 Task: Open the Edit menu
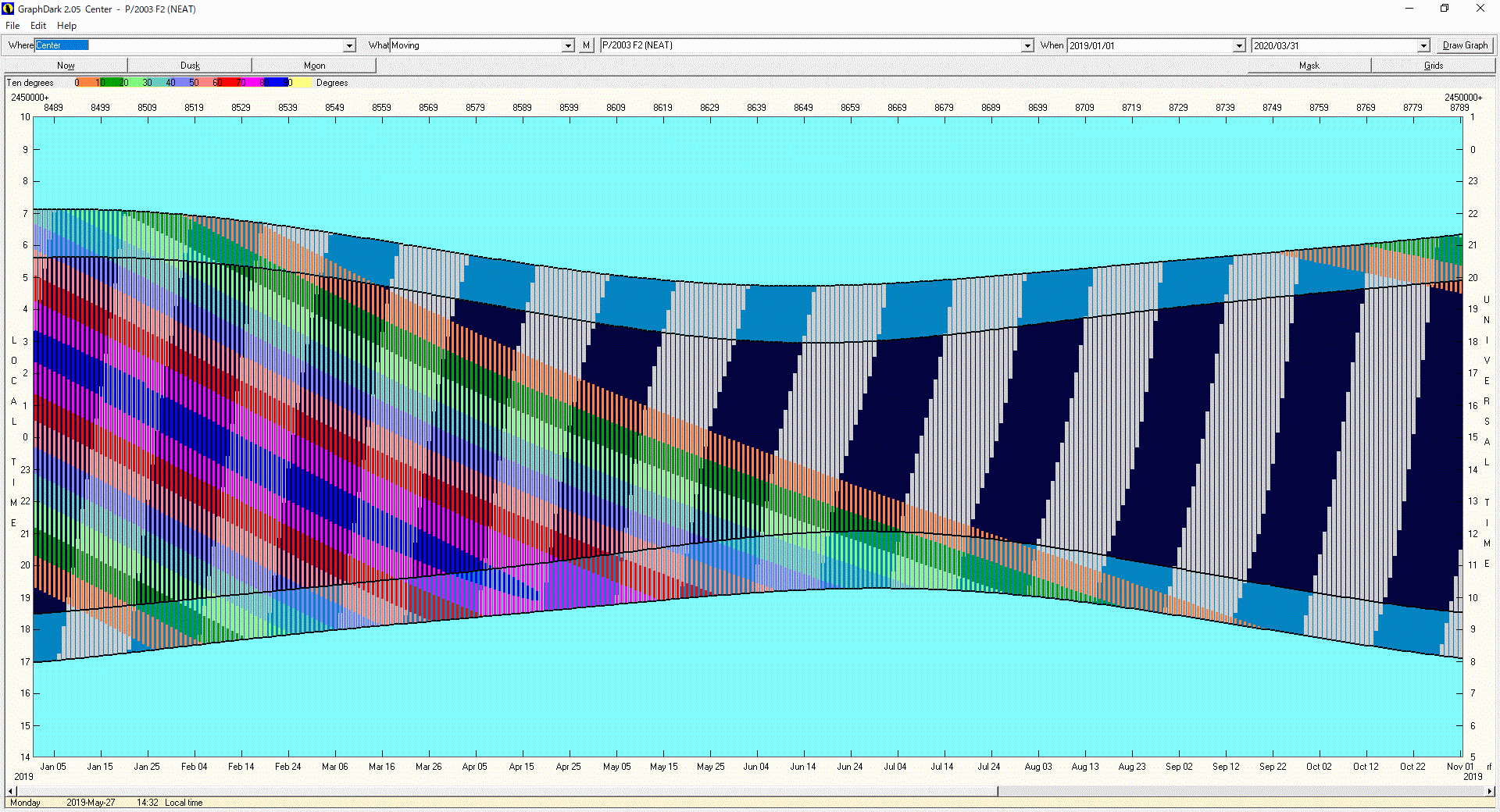(38, 26)
